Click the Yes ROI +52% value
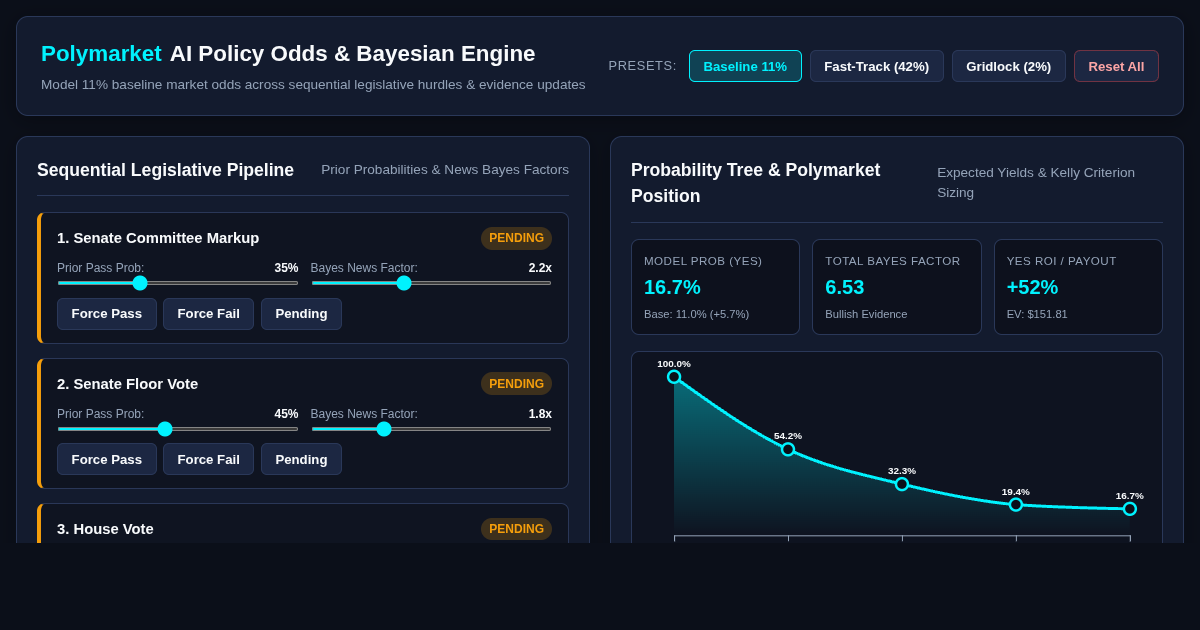Viewport: 1200px width, 630px height. coord(1032,287)
